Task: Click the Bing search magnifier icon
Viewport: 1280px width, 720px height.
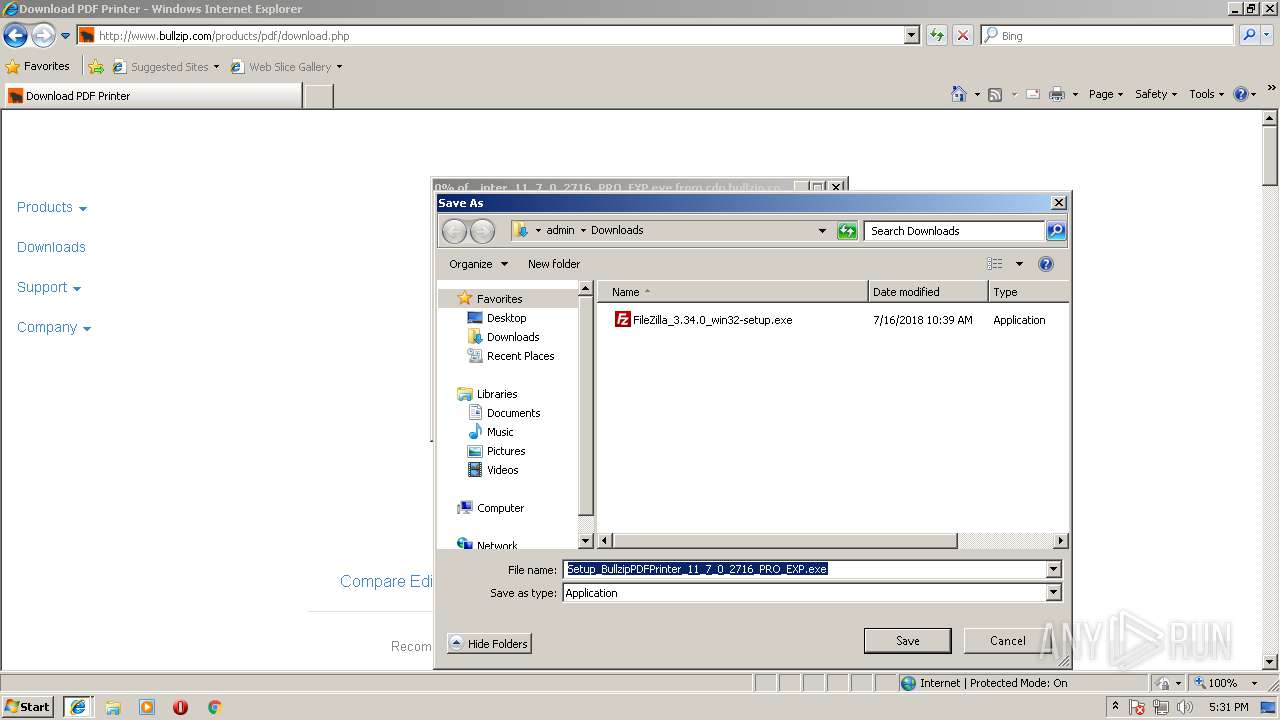Action: pos(1248,35)
